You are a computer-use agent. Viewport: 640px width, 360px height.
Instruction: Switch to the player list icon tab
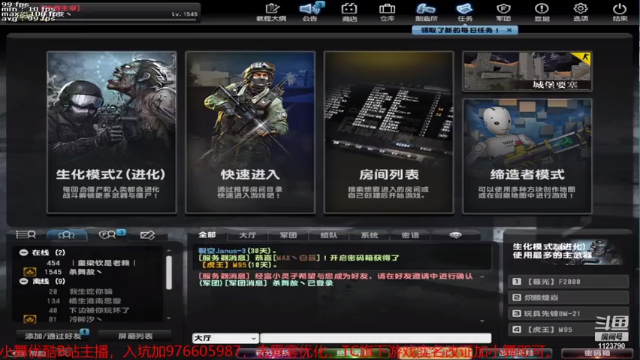(26, 235)
